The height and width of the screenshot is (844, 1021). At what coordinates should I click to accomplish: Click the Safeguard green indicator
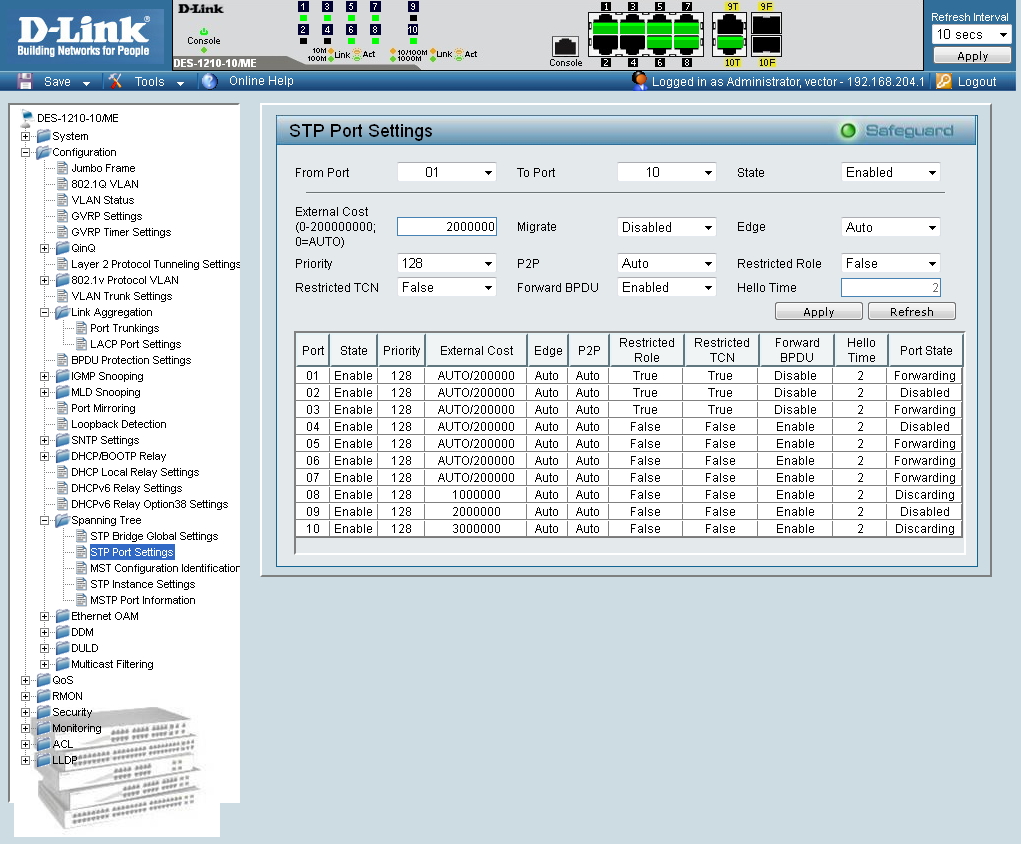click(848, 131)
